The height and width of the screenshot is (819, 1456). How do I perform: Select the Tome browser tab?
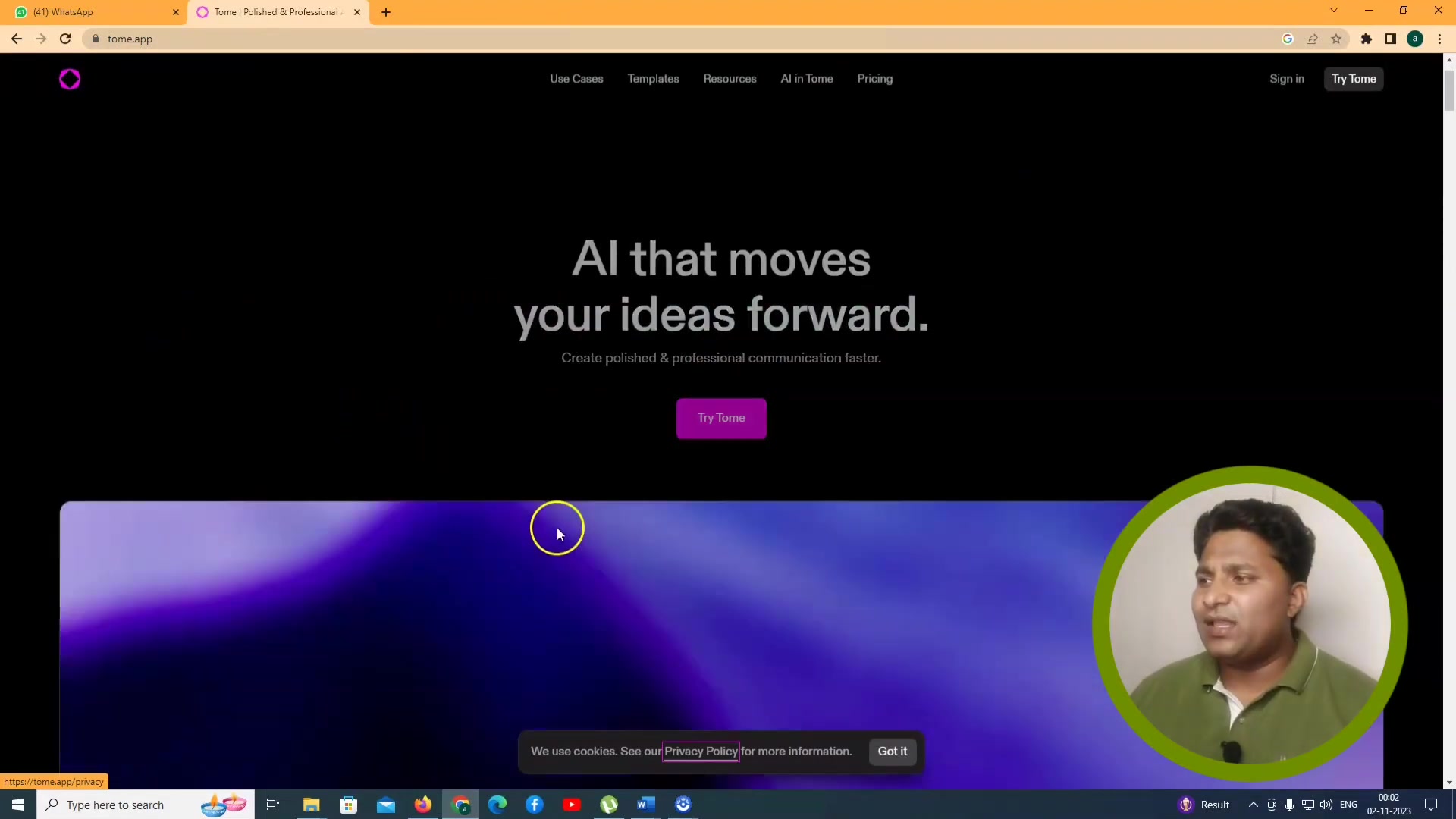(278, 12)
